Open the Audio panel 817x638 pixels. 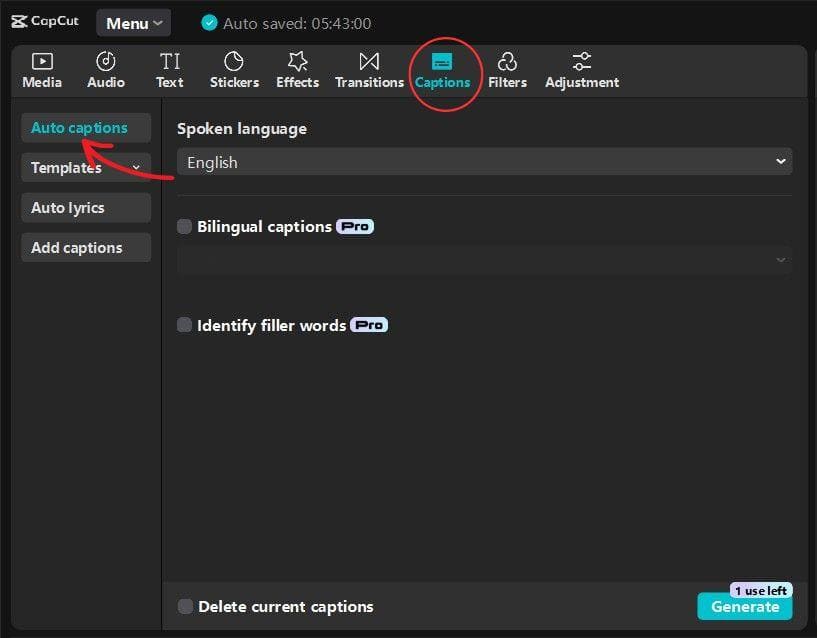pos(106,70)
